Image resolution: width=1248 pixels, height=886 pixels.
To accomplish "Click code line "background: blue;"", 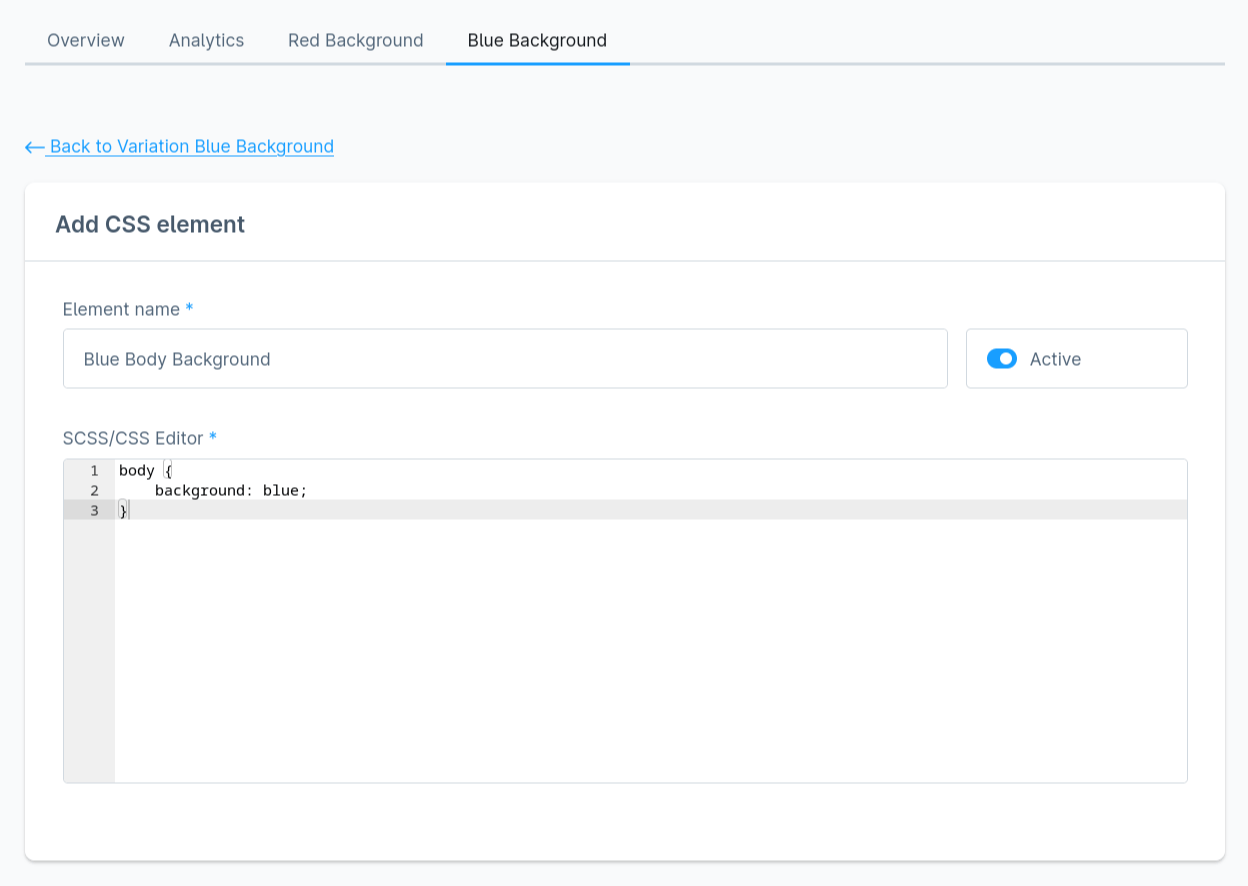I will tap(231, 490).
